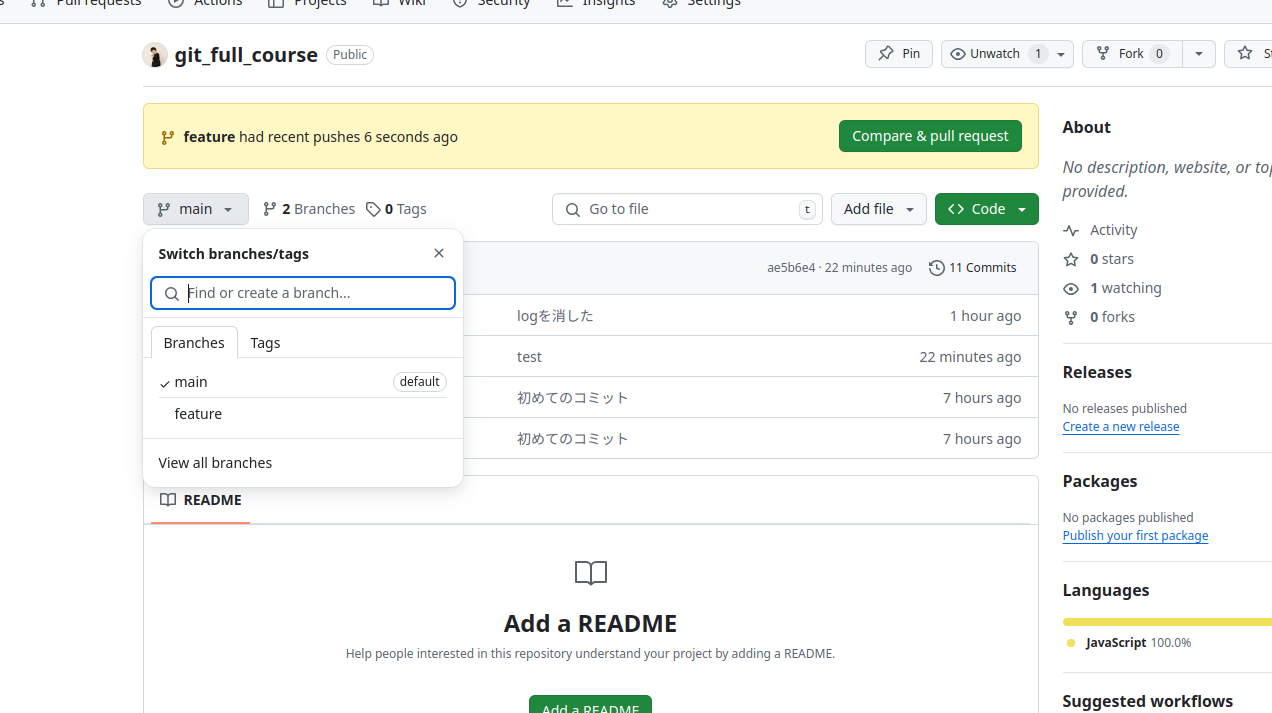
Task: Open commit hash ae5b6e4
Action: (791, 268)
